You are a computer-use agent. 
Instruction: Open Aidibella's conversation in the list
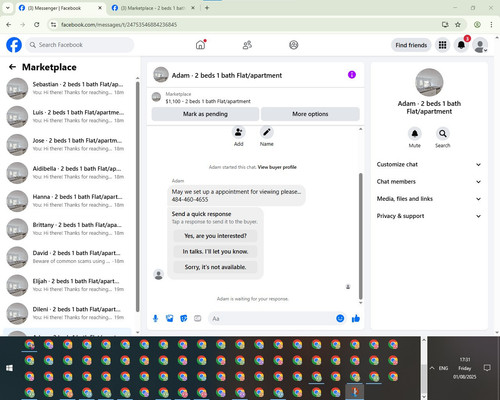click(67, 173)
